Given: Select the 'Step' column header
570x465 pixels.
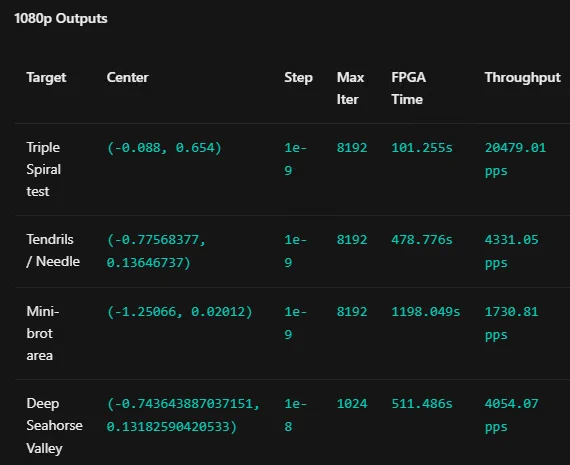Looking at the screenshot, I should [298, 78].
